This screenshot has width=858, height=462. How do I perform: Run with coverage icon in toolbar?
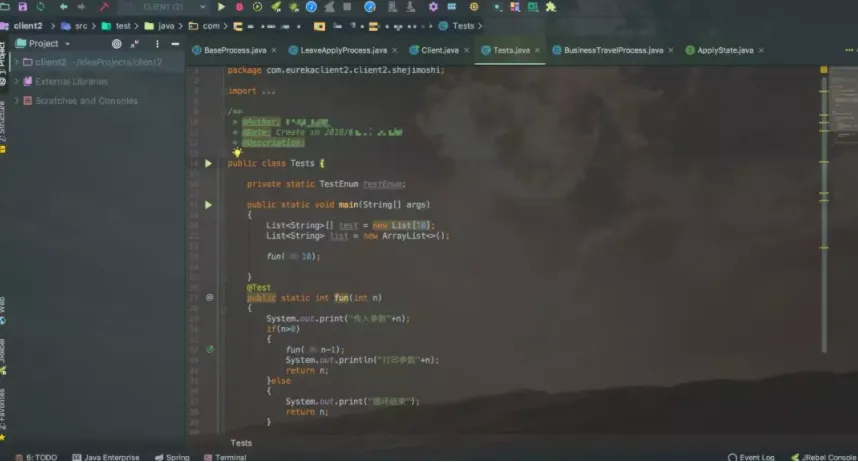point(257,7)
